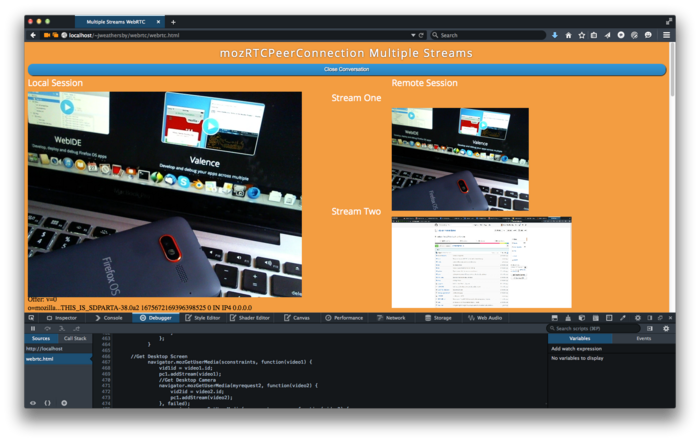
Task: Dock devtools to side of window
Action: click(650, 318)
